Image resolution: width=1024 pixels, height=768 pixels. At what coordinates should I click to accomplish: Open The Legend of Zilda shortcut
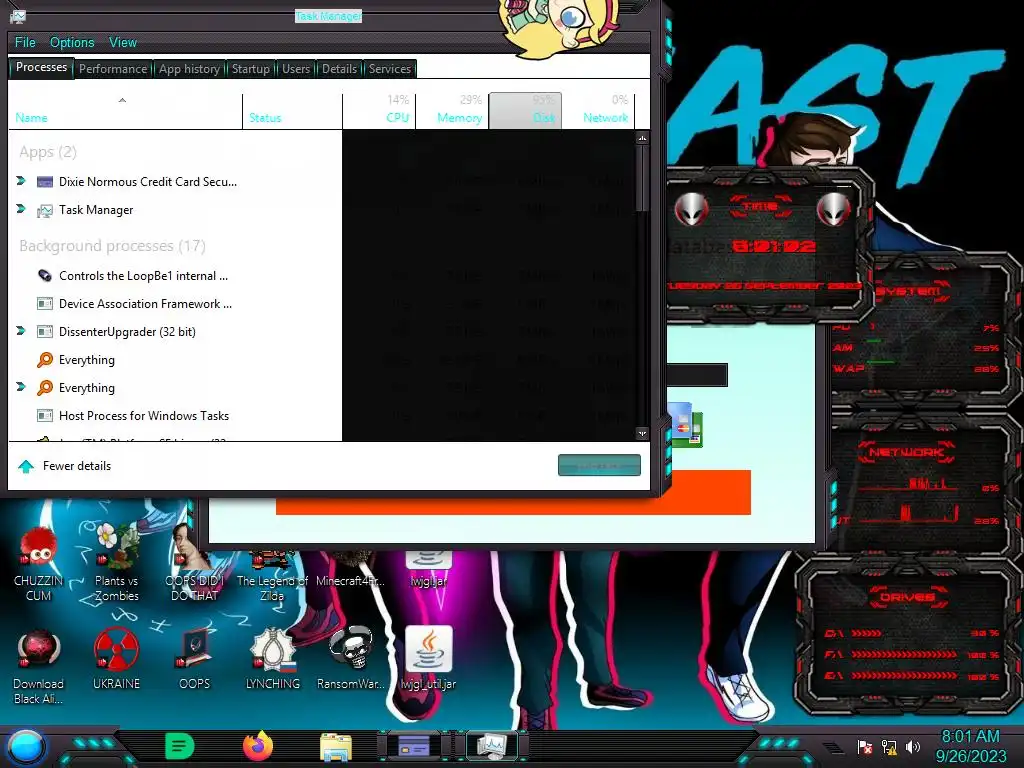tap(272, 576)
